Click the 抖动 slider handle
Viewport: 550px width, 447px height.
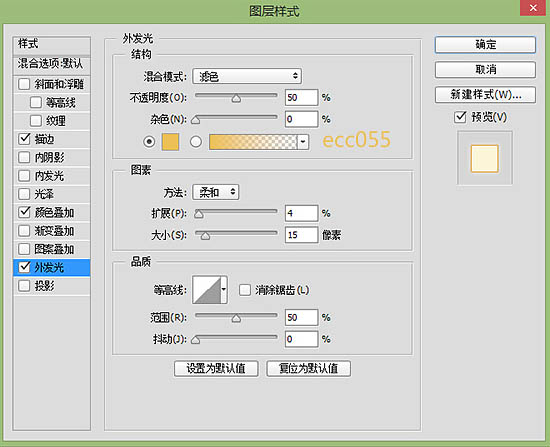coord(196,340)
